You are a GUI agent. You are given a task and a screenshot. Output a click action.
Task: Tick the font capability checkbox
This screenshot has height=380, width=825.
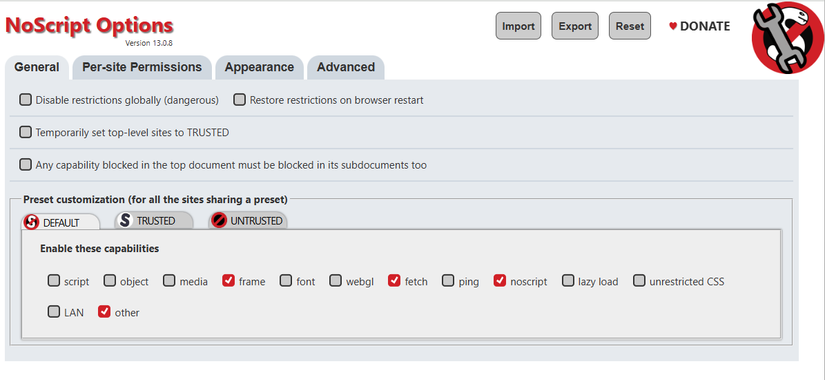(x=286, y=281)
